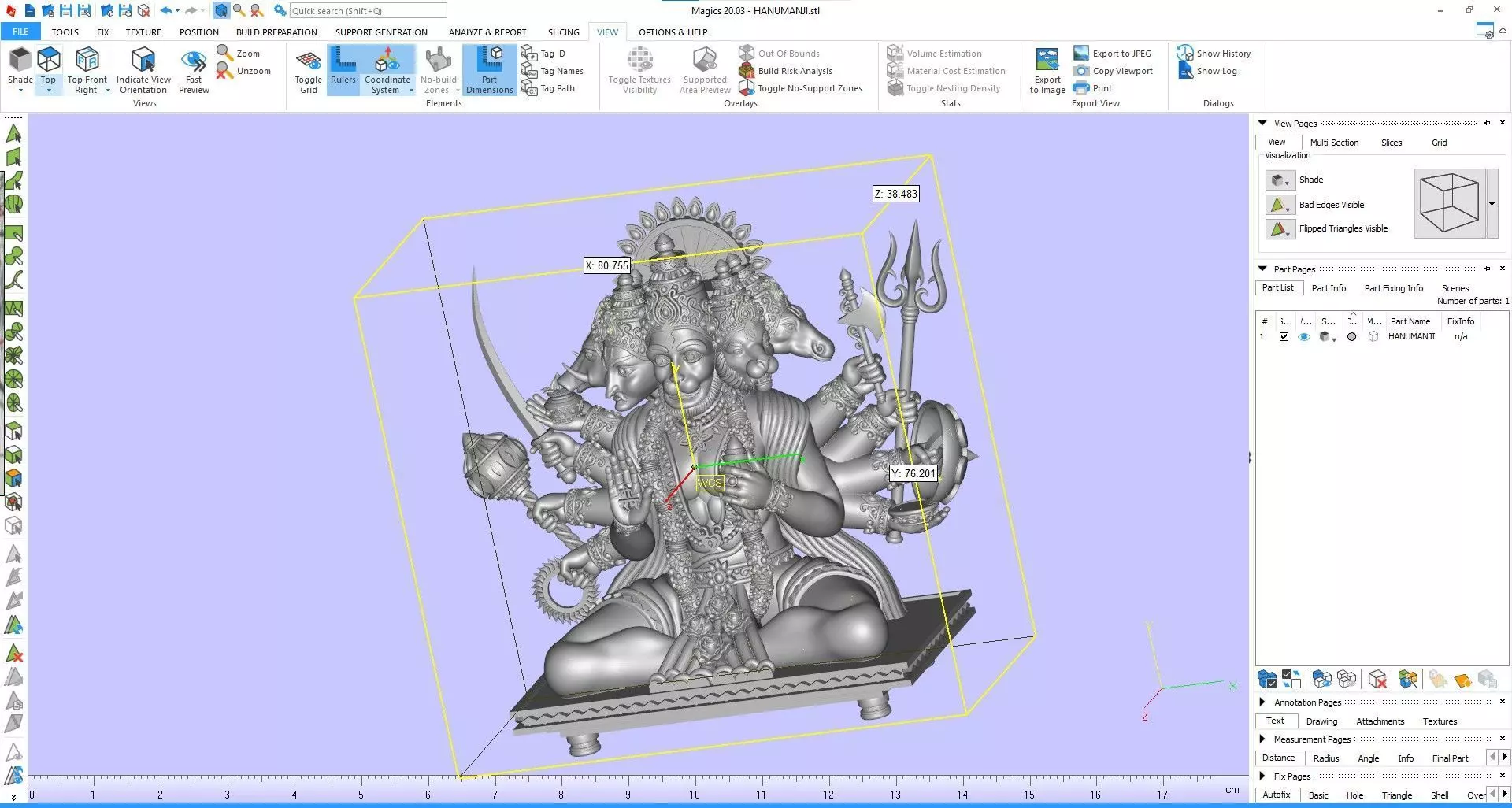Click Select All Parts icon below part list
The height and width of the screenshot is (808, 1512).
[x=1267, y=679]
